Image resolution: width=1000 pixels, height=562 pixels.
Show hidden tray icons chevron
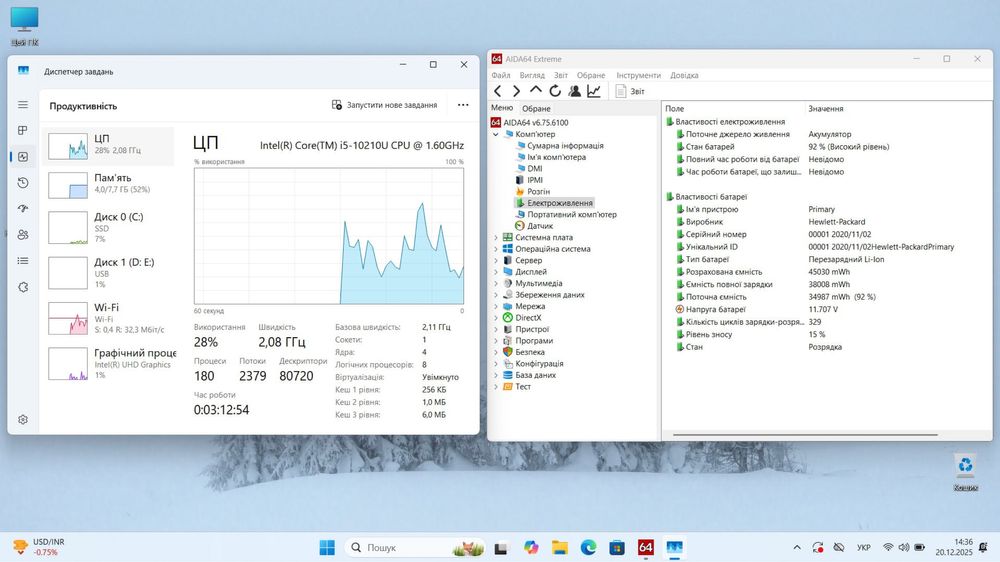click(797, 547)
